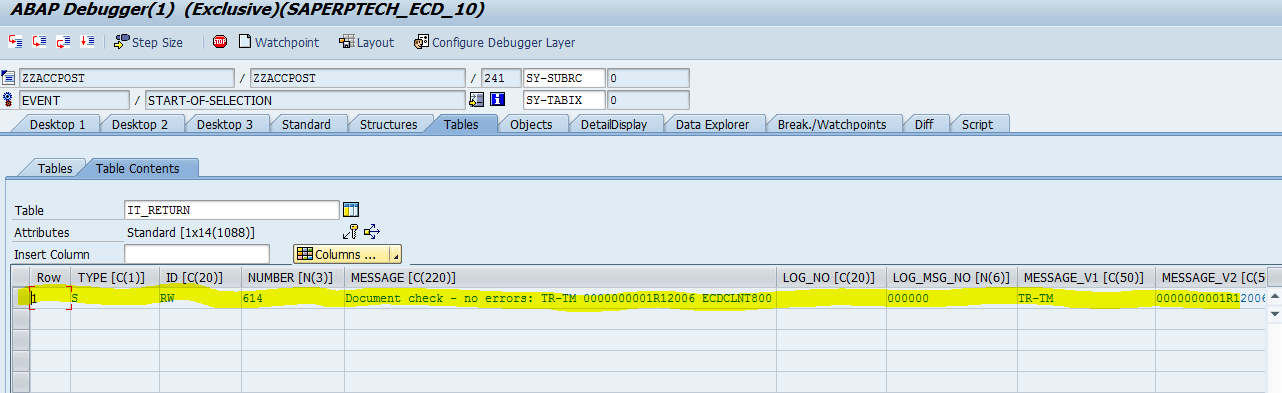Click the display source position icon
The height and width of the screenshot is (393, 1282).
tap(476, 100)
